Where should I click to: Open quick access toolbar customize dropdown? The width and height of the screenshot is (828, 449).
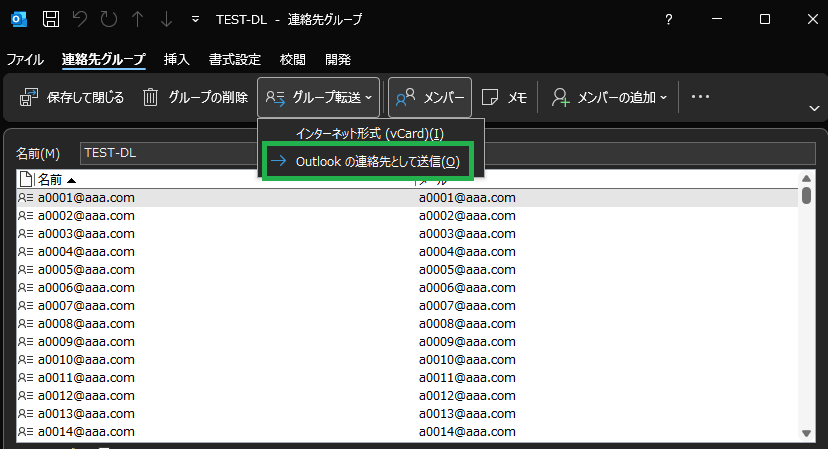click(x=195, y=20)
